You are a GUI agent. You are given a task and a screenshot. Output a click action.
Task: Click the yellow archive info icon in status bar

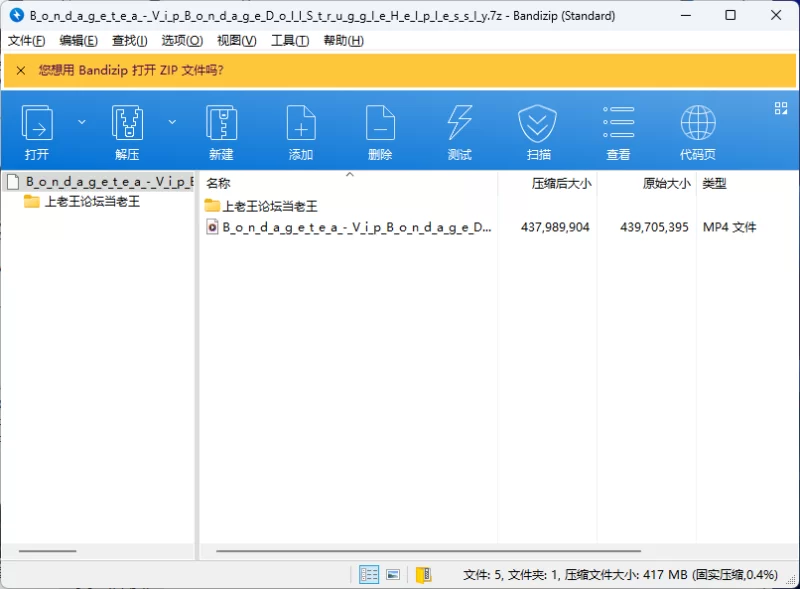pos(423,575)
